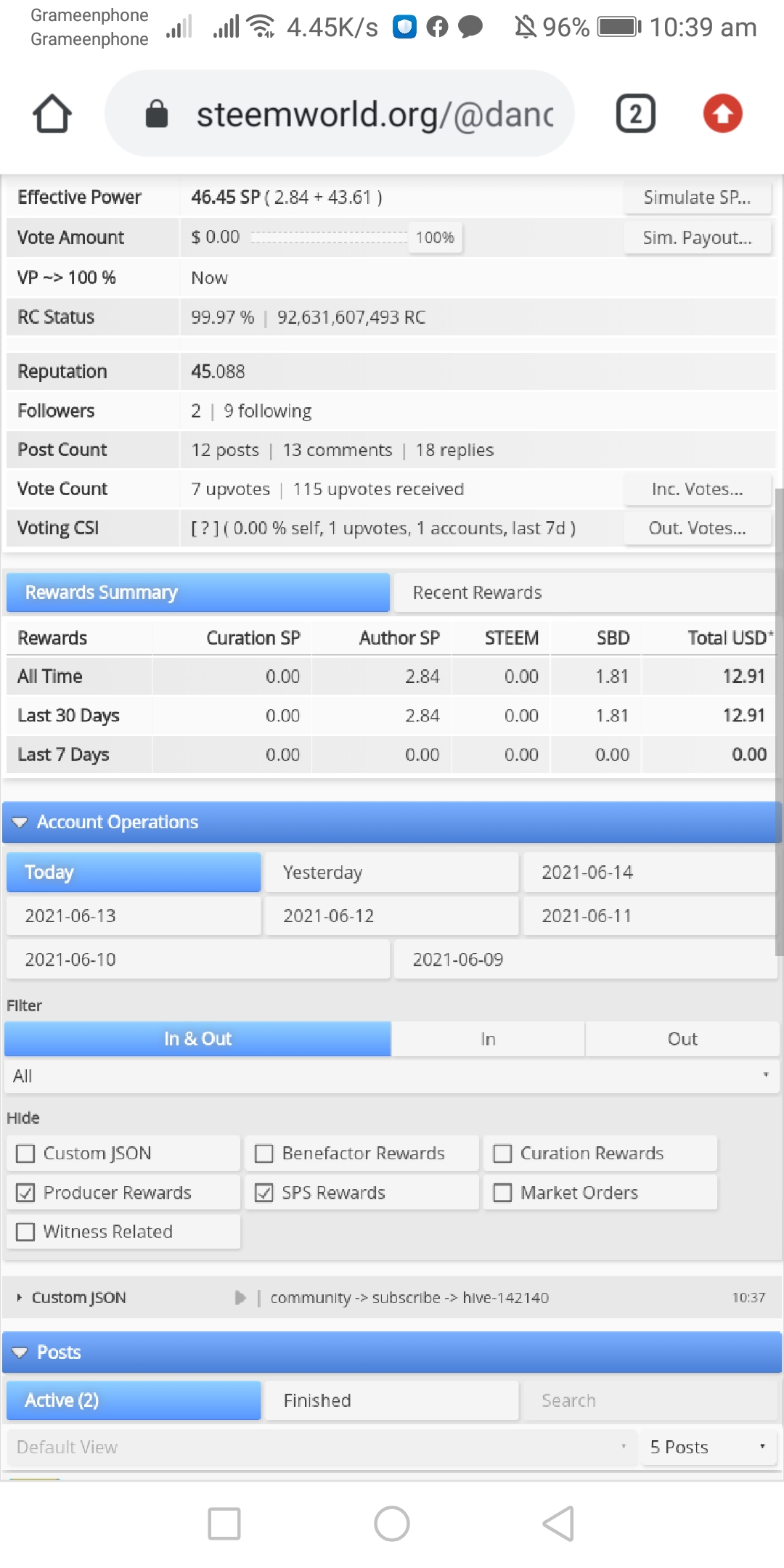Click the 92,631,607,493 RC status value
This screenshot has height=1568, width=784.
pos(351,317)
